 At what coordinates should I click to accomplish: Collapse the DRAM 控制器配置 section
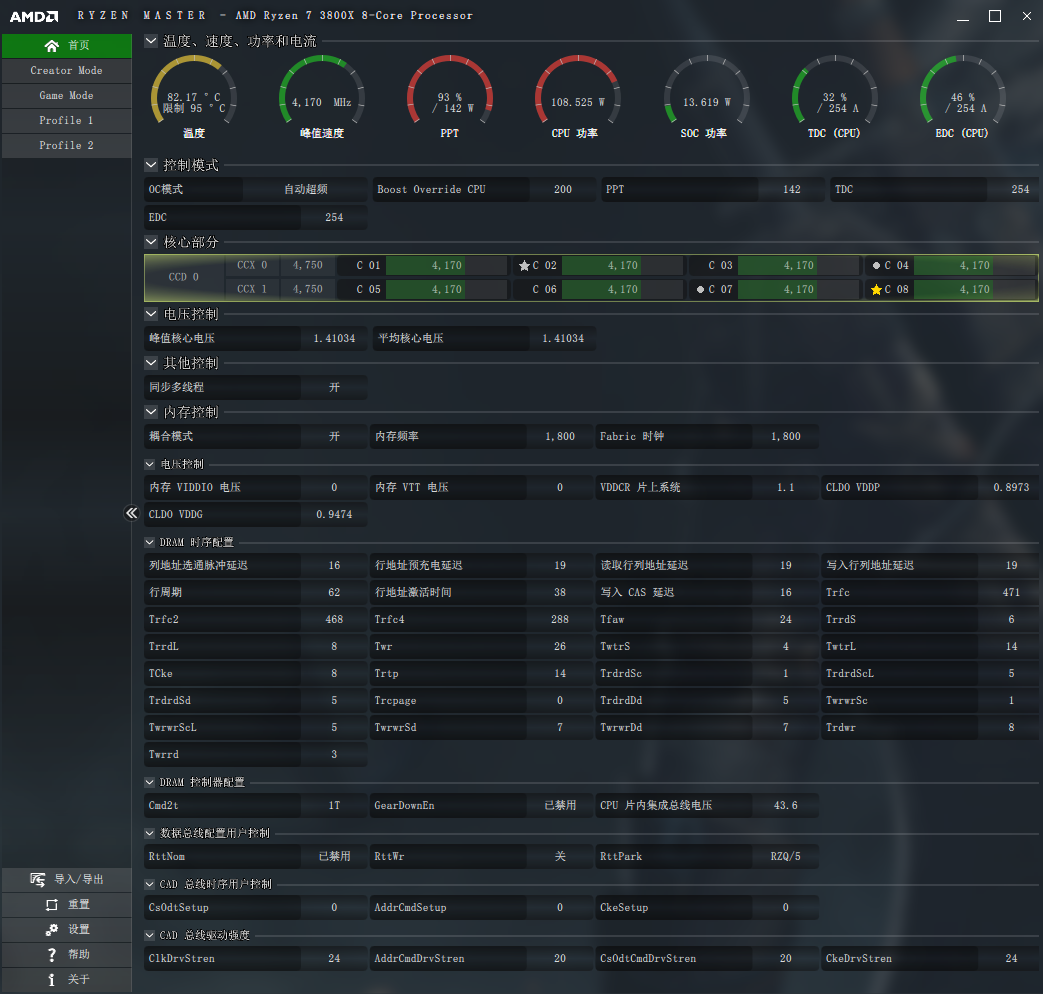[150, 782]
